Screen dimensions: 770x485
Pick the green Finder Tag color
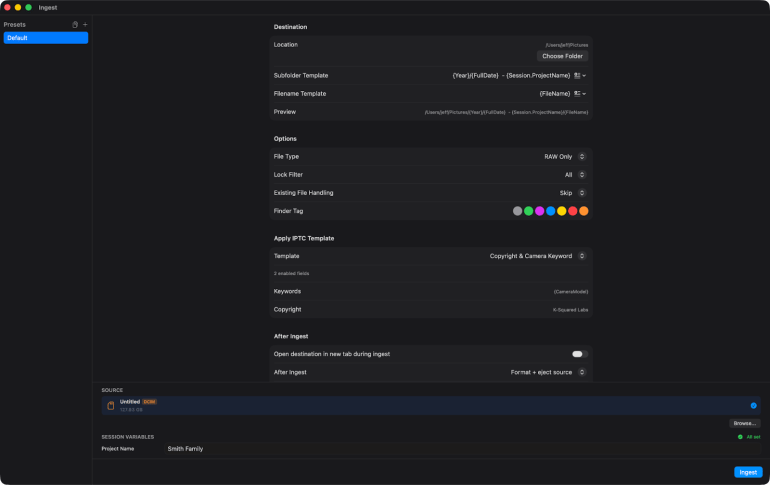[x=528, y=211]
